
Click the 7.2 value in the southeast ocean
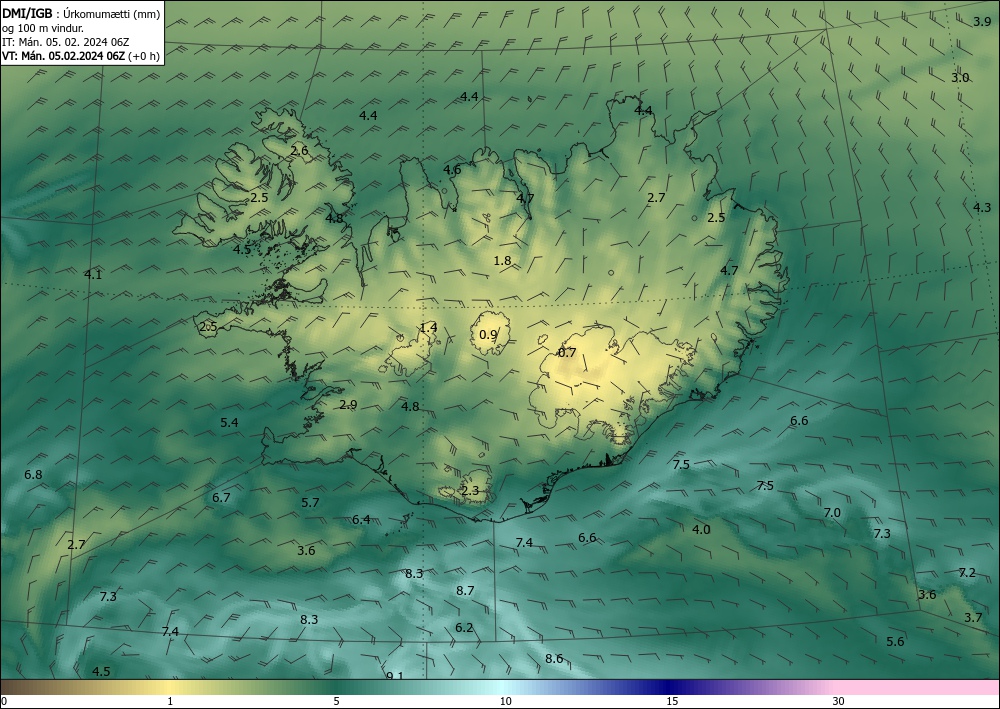[x=967, y=573]
